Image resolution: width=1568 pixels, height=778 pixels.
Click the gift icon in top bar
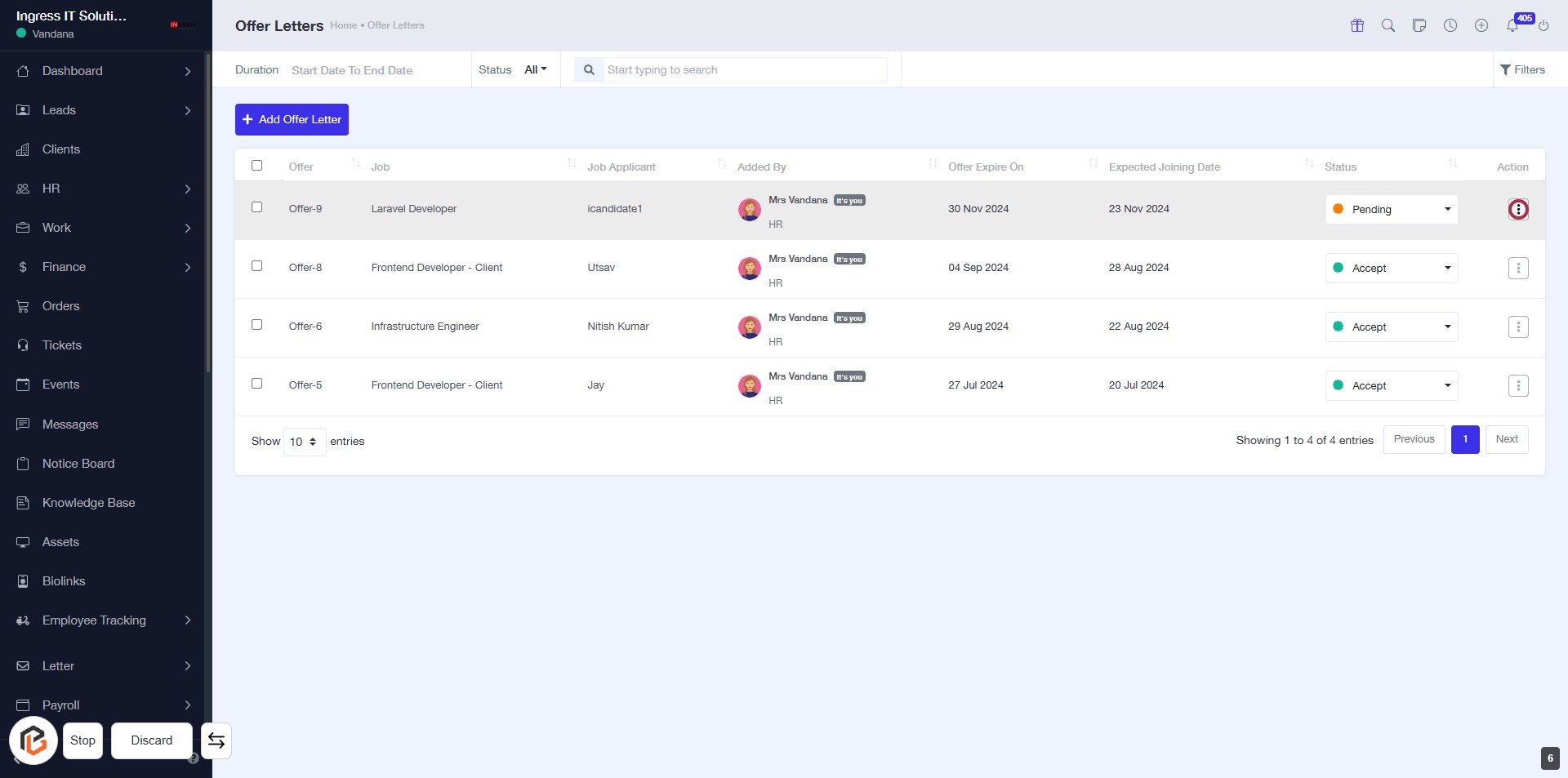point(1356,25)
